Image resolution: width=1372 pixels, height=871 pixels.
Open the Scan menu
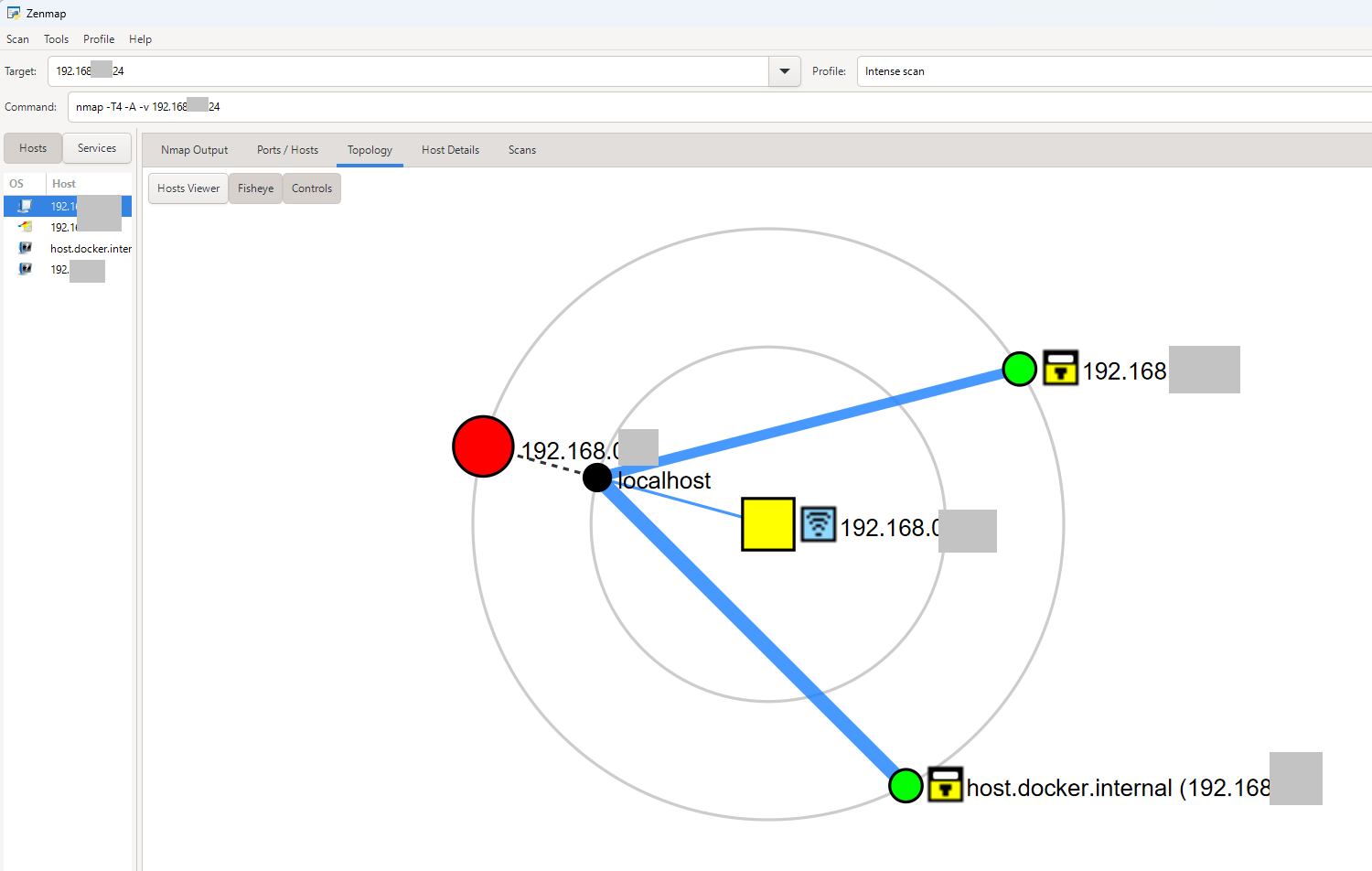[17, 39]
